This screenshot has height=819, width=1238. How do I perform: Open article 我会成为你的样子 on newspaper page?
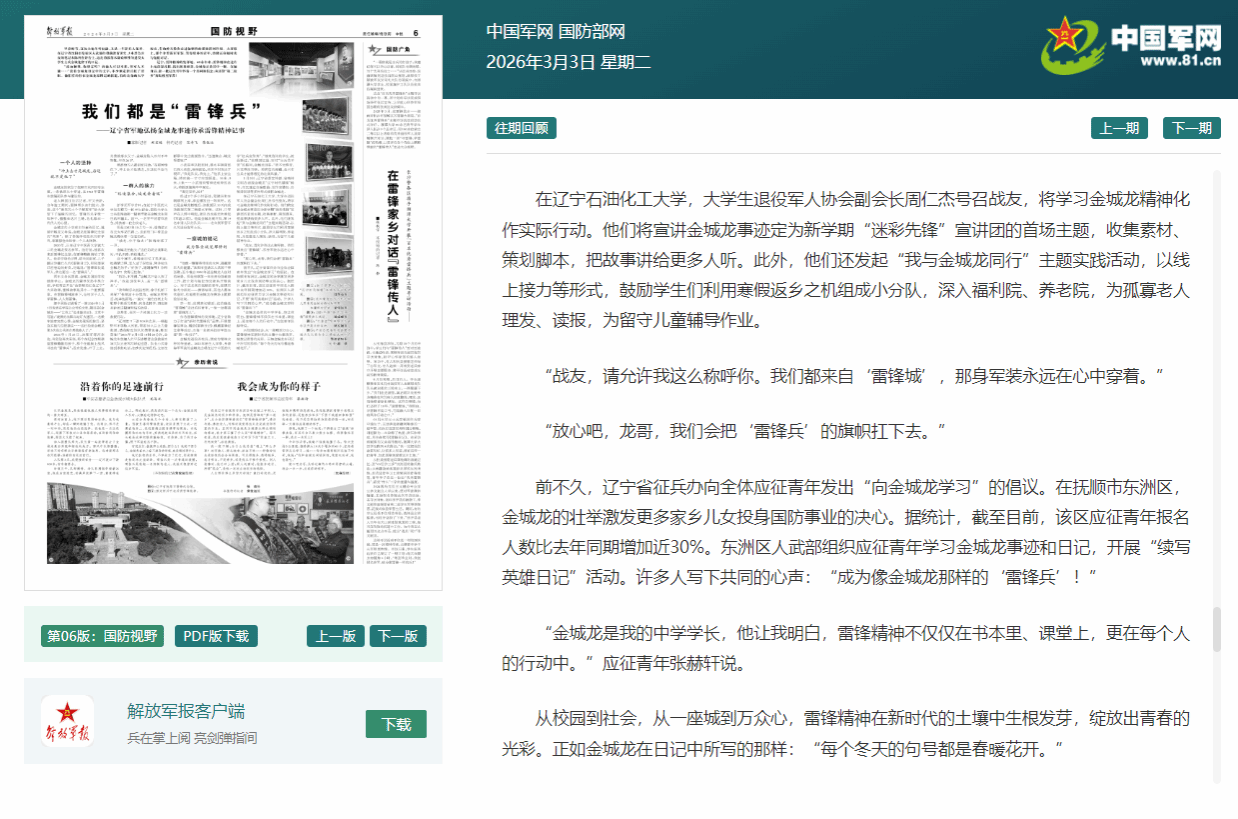click(x=277, y=385)
